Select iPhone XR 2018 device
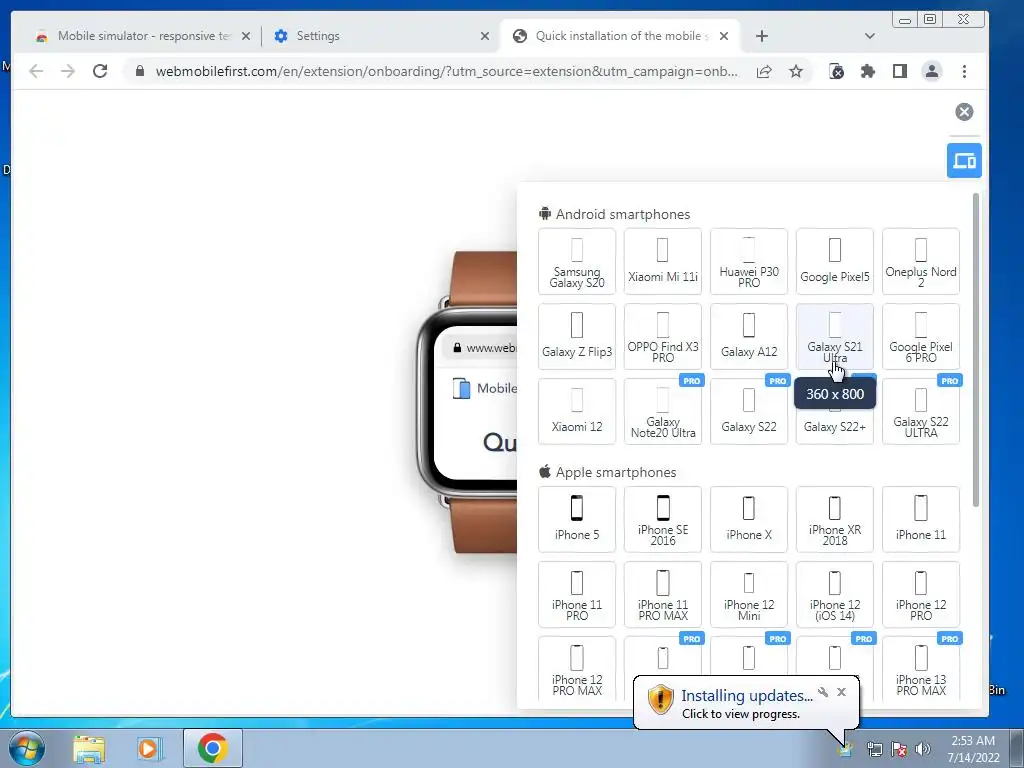The width and height of the screenshot is (1024, 768). (835, 519)
